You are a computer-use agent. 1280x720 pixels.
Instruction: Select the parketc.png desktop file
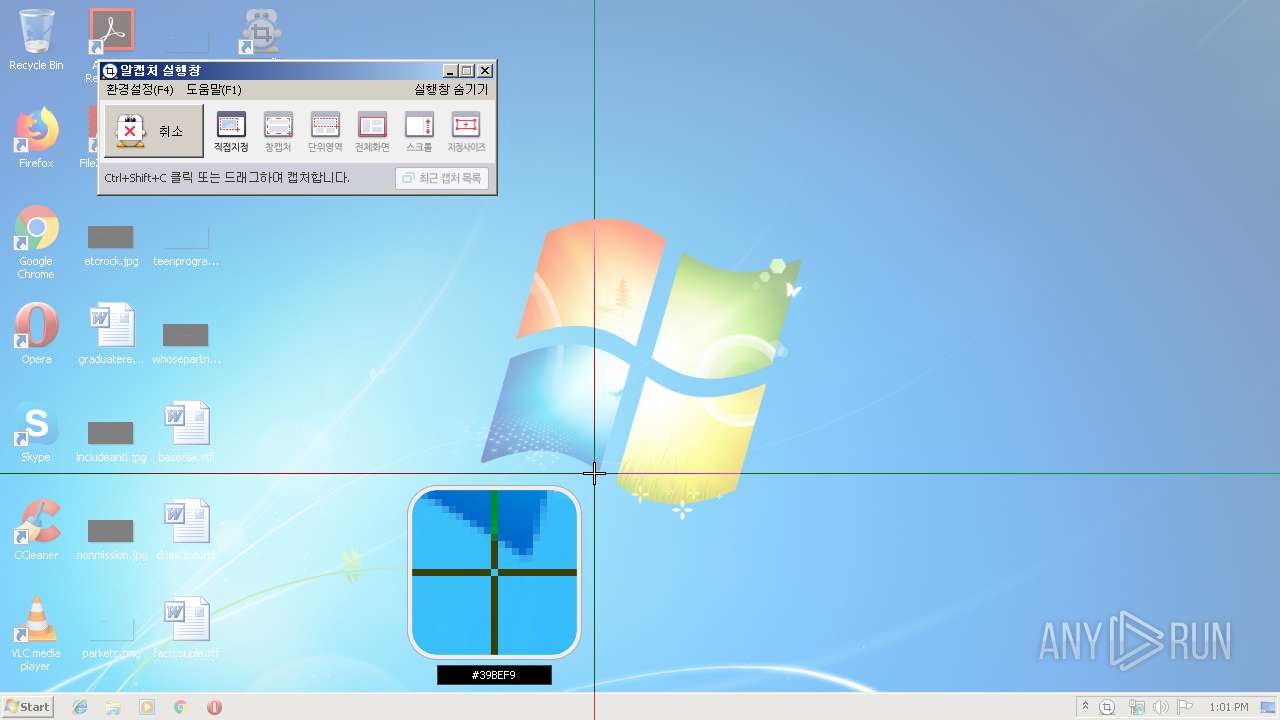(111, 635)
